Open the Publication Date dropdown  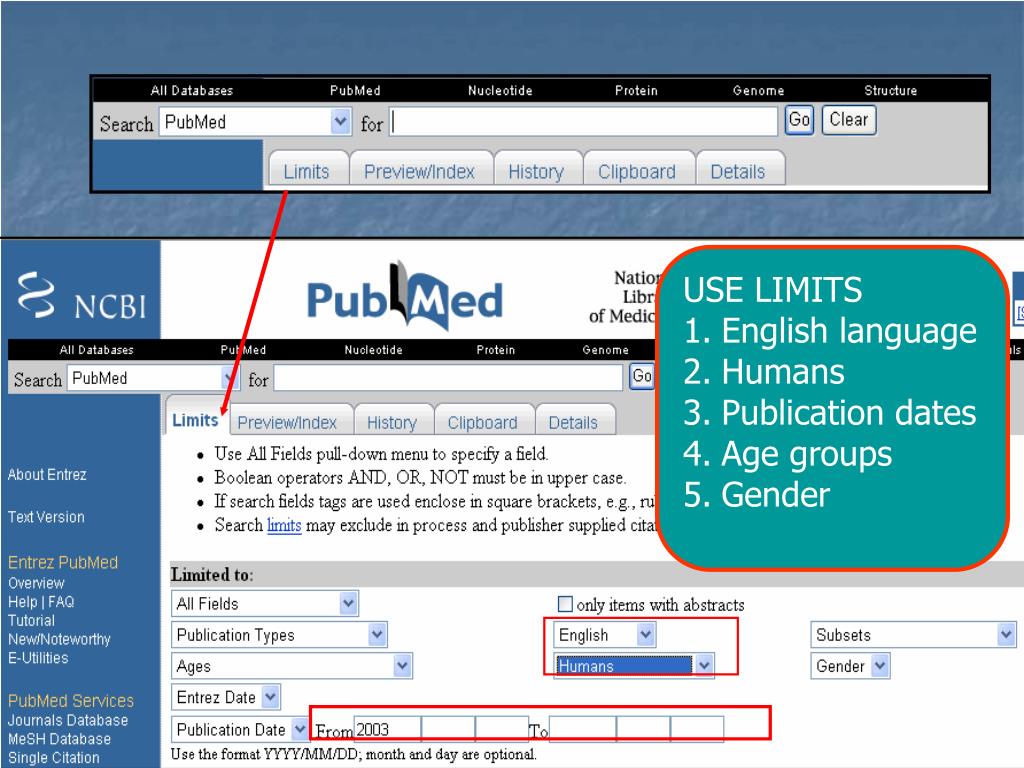(240, 729)
